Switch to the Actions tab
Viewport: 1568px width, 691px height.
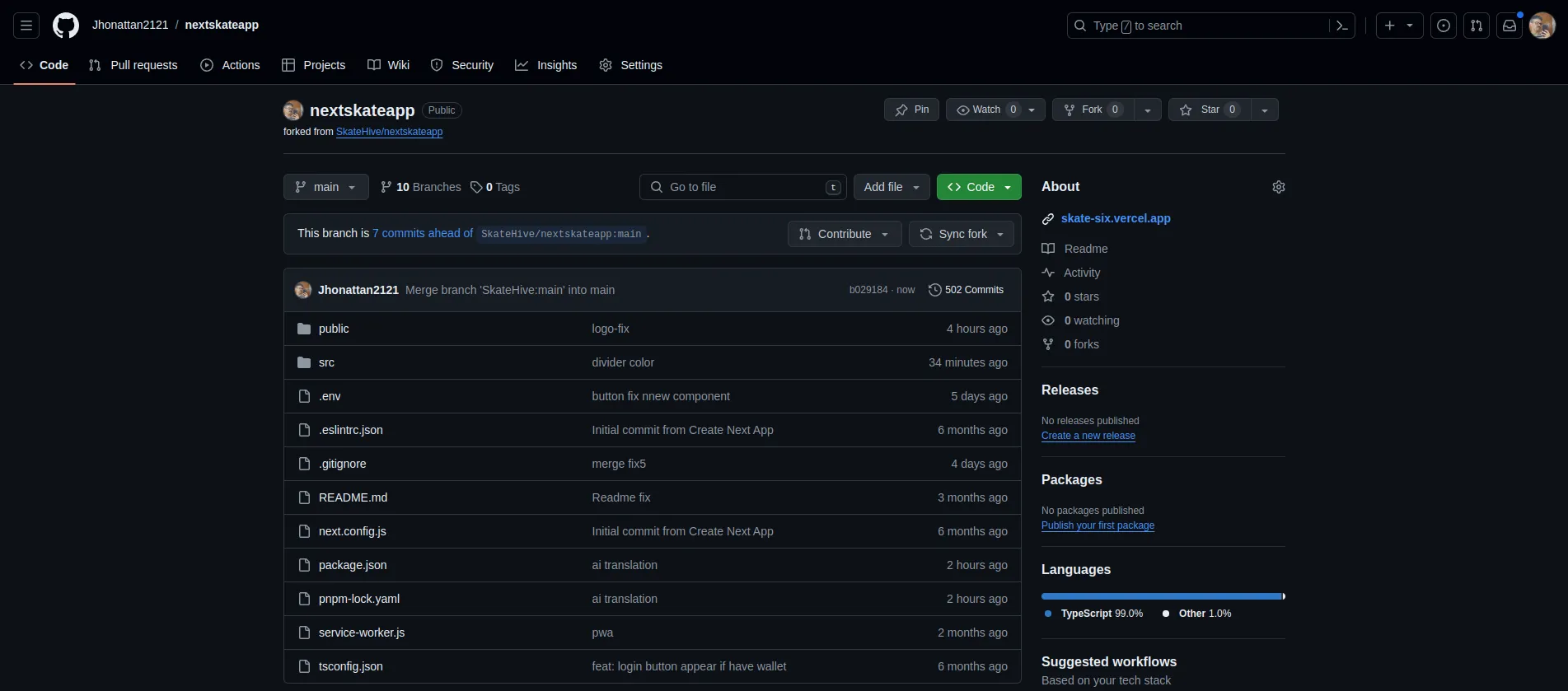click(x=230, y=65)
